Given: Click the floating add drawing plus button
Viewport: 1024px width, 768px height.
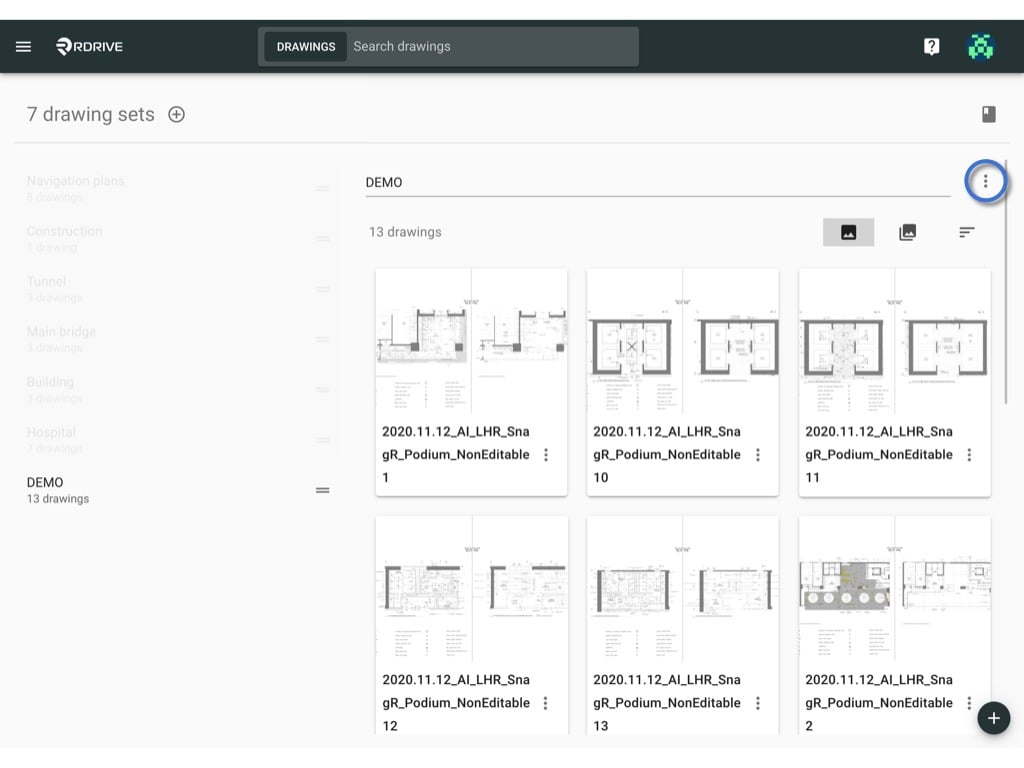Looking at the screenshot, I should pyautogui.click(x=993, y=718).
